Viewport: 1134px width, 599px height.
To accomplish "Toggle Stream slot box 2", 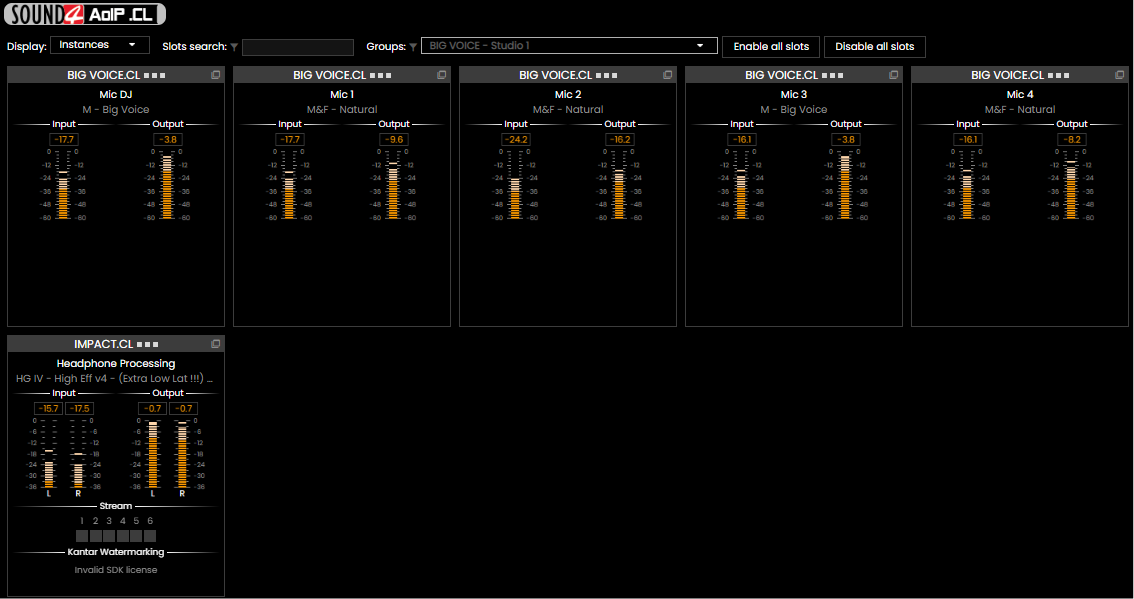I will coord(95,536).
